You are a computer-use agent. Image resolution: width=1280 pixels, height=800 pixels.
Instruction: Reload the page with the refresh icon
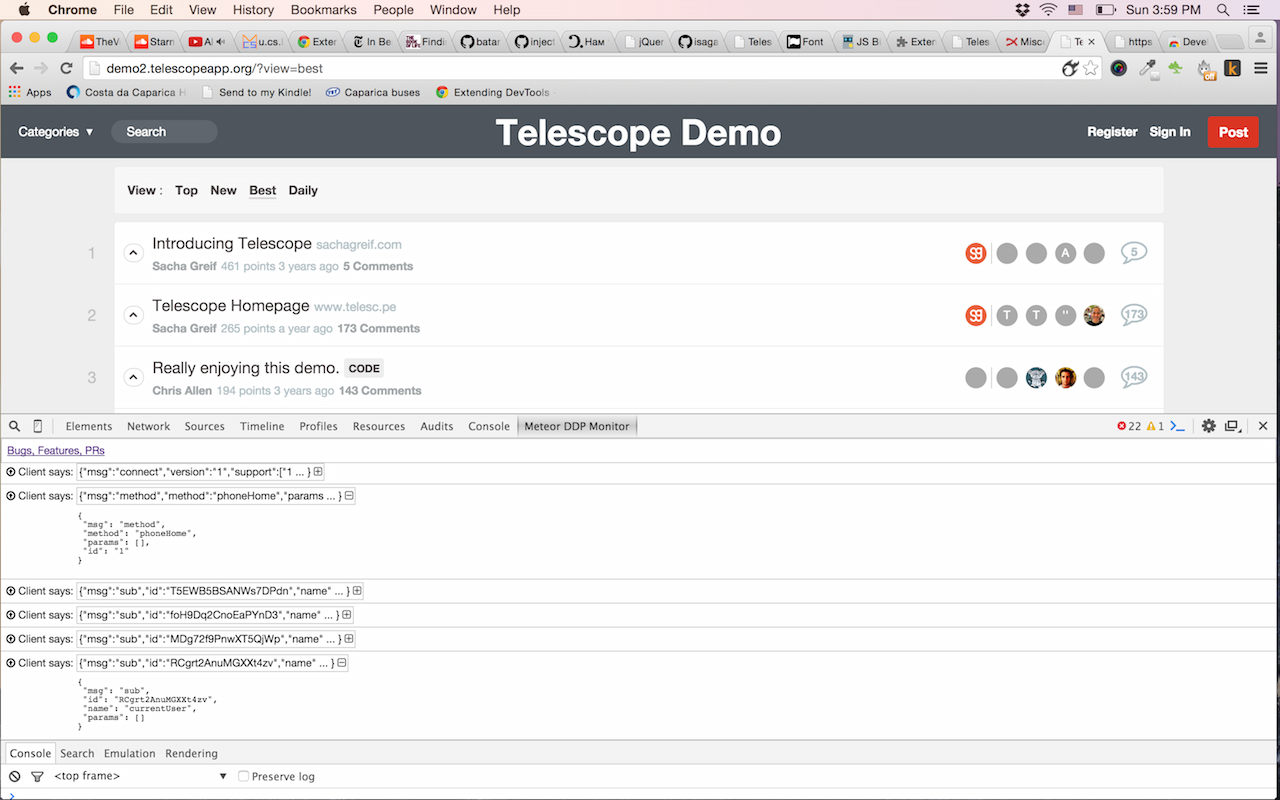tap(67, 68)
